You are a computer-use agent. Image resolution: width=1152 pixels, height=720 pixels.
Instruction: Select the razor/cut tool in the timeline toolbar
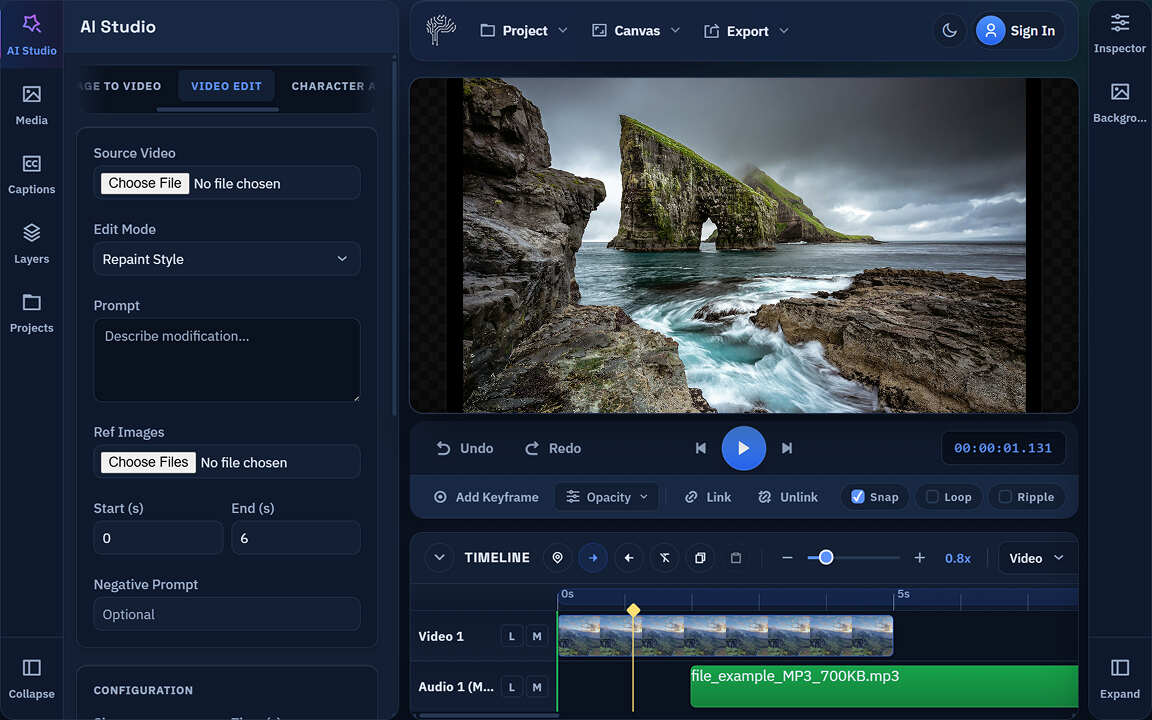pos(664,558)
